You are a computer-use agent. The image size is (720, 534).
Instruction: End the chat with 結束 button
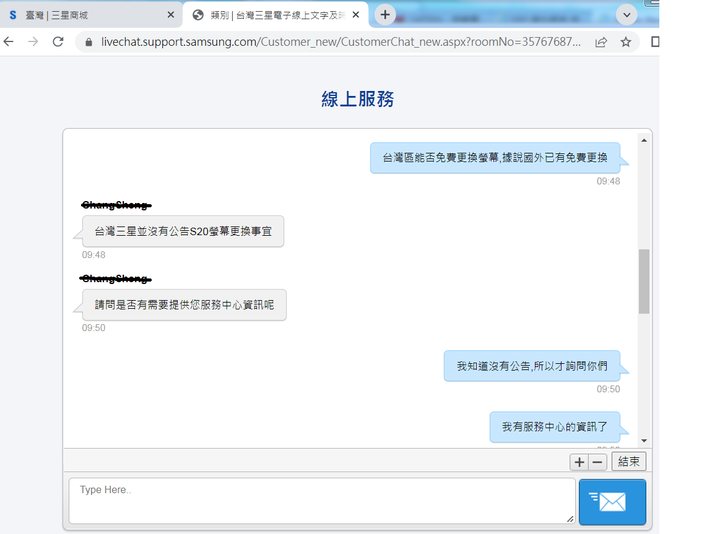[629, 461]
